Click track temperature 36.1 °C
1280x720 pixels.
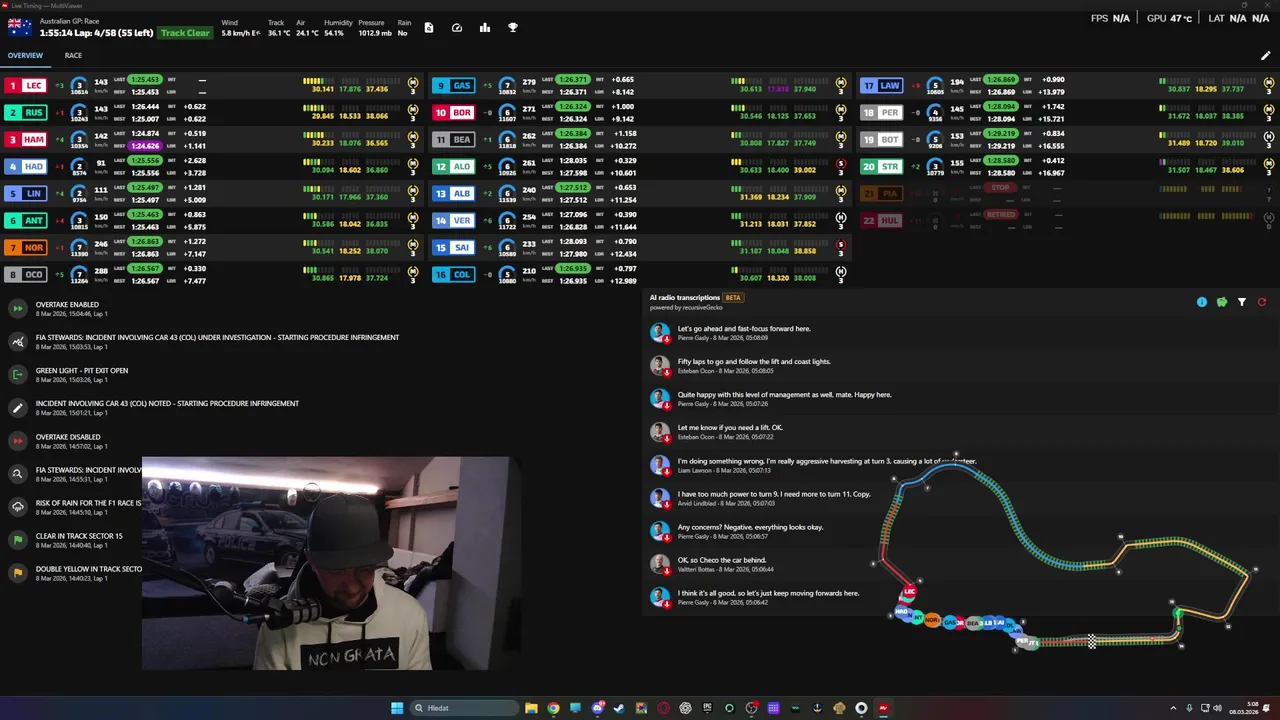tap(279, 33)
